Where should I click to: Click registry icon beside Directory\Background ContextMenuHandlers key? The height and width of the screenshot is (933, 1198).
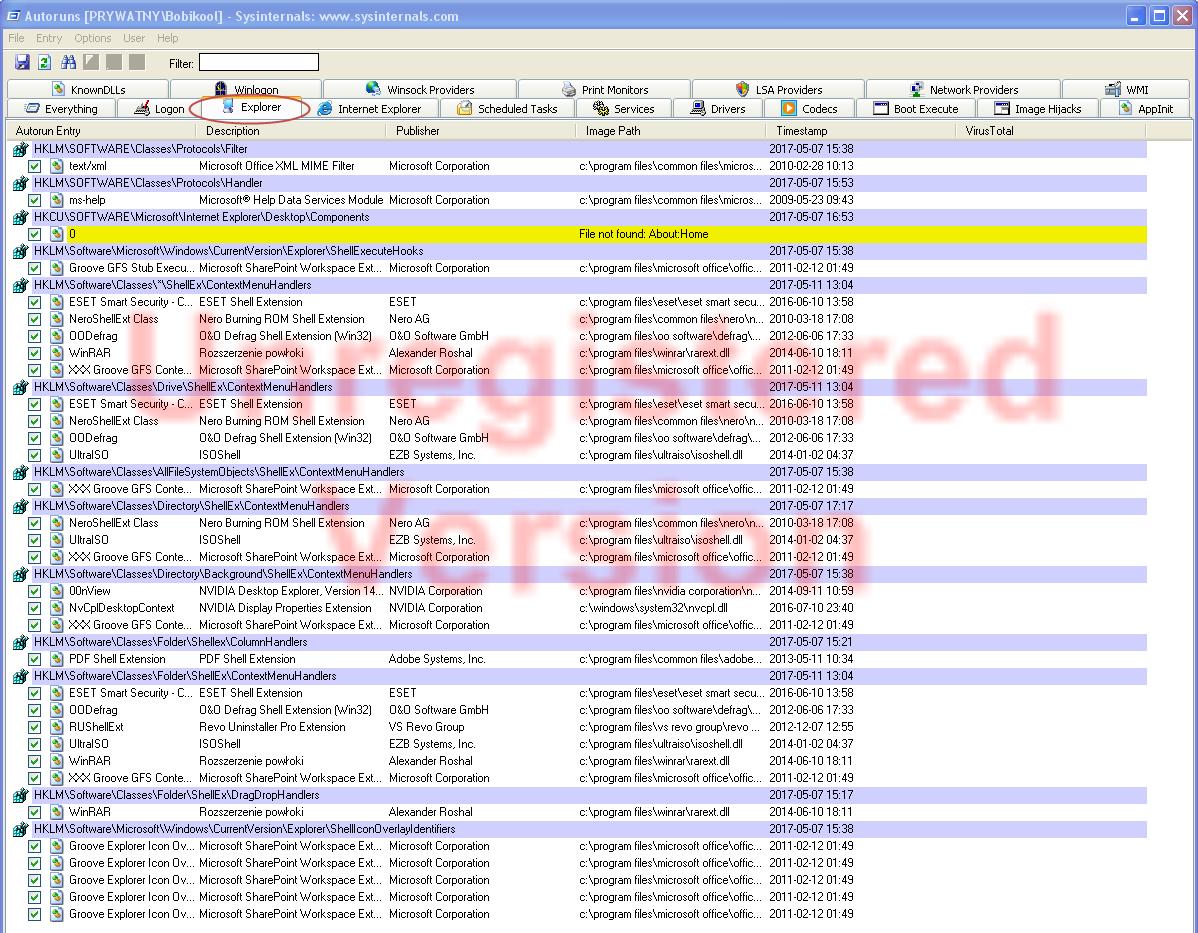[21, 575]
